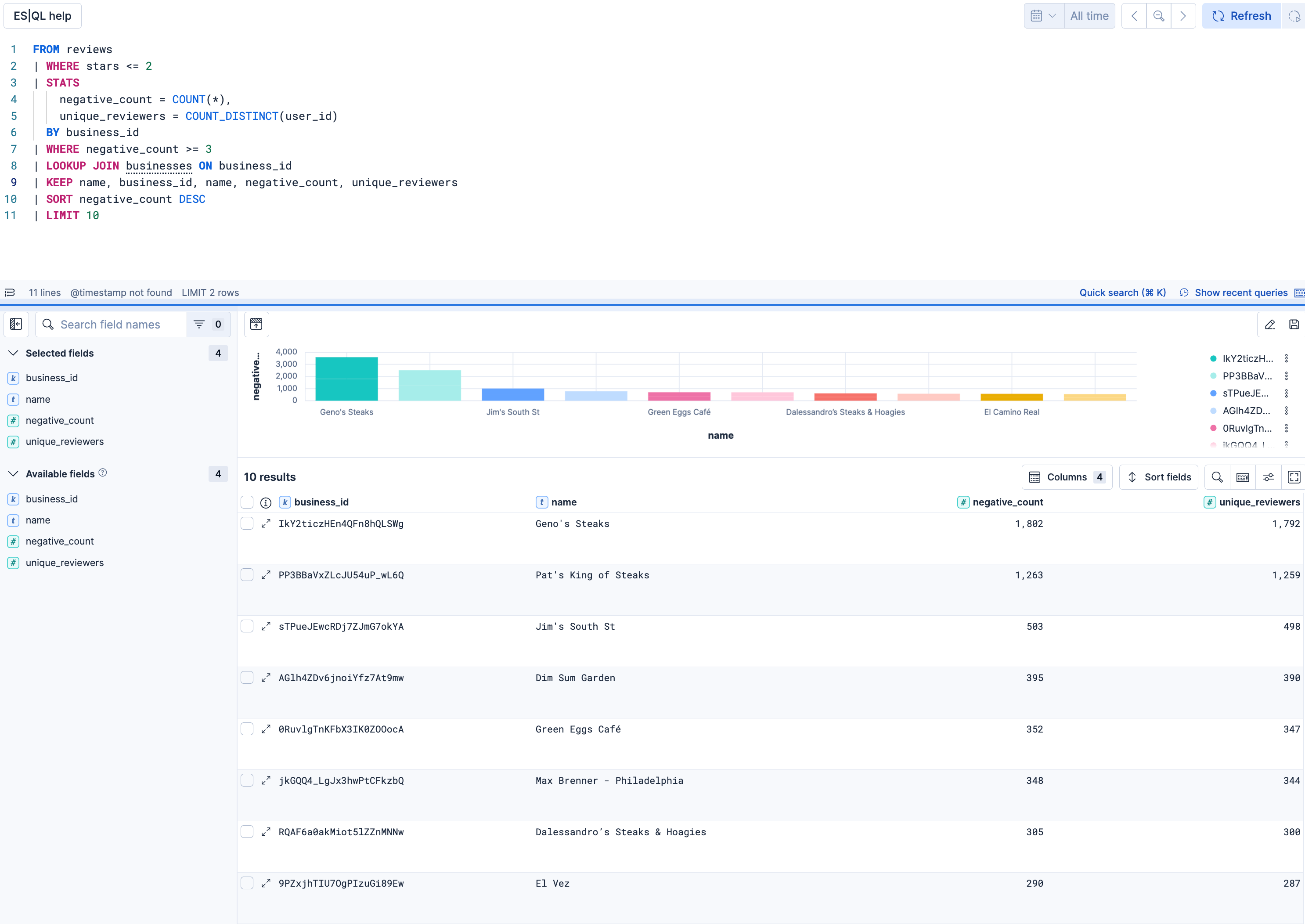Open the Columns menu
This screenshot has width=1305, height=924.
click(1067, 477)
